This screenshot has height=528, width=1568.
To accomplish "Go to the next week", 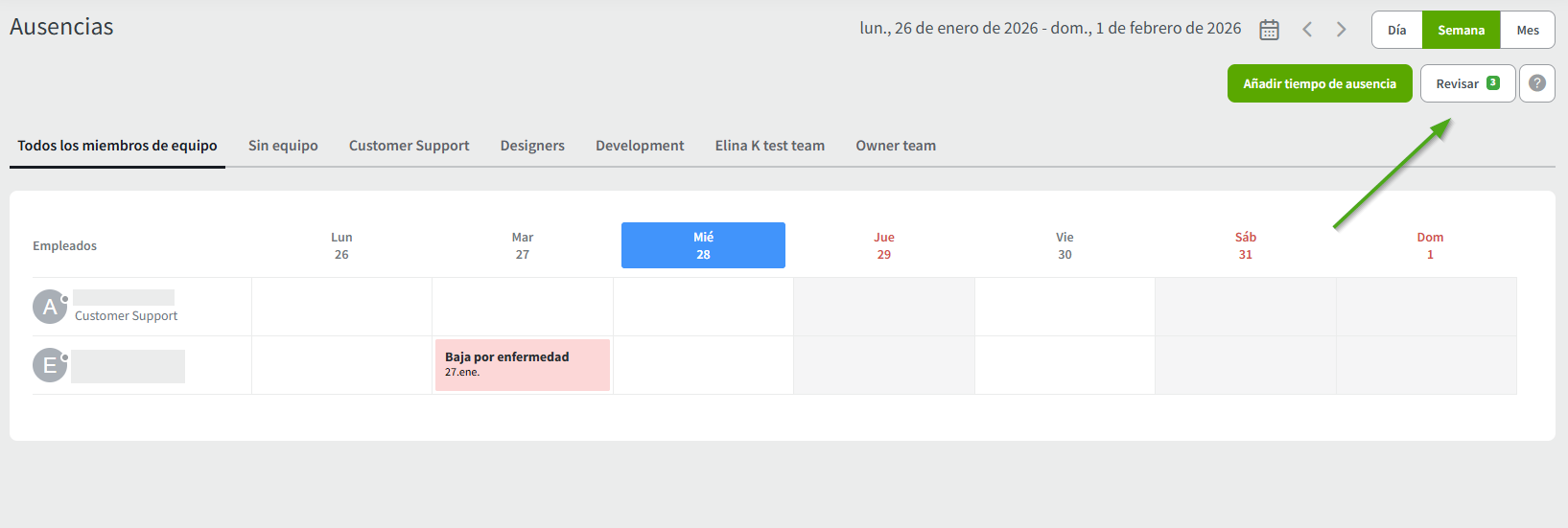I will point(1342,30).
